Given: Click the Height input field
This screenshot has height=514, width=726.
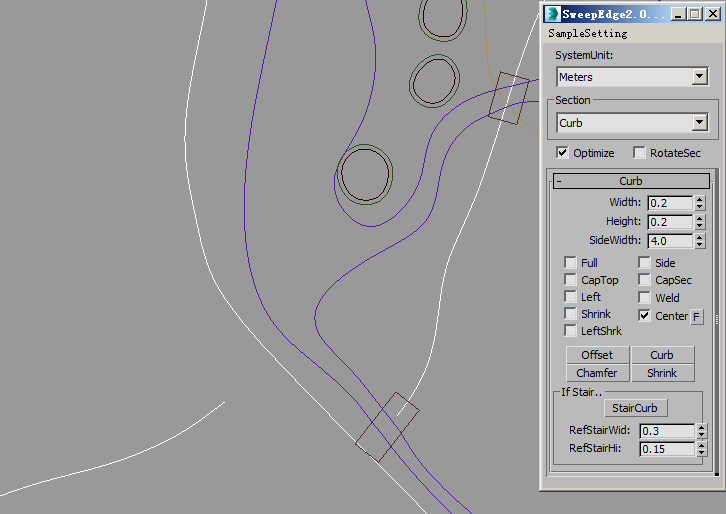Looking at the screenshot, I should click(670, 222).
